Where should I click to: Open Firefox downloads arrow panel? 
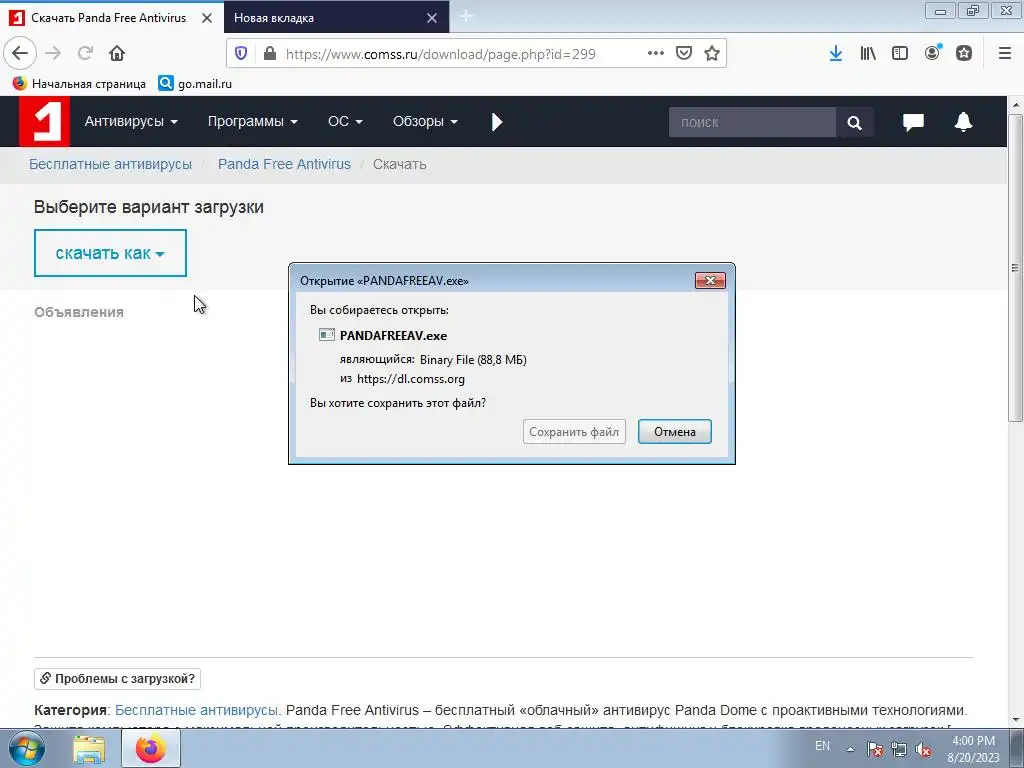click(836, 54)
